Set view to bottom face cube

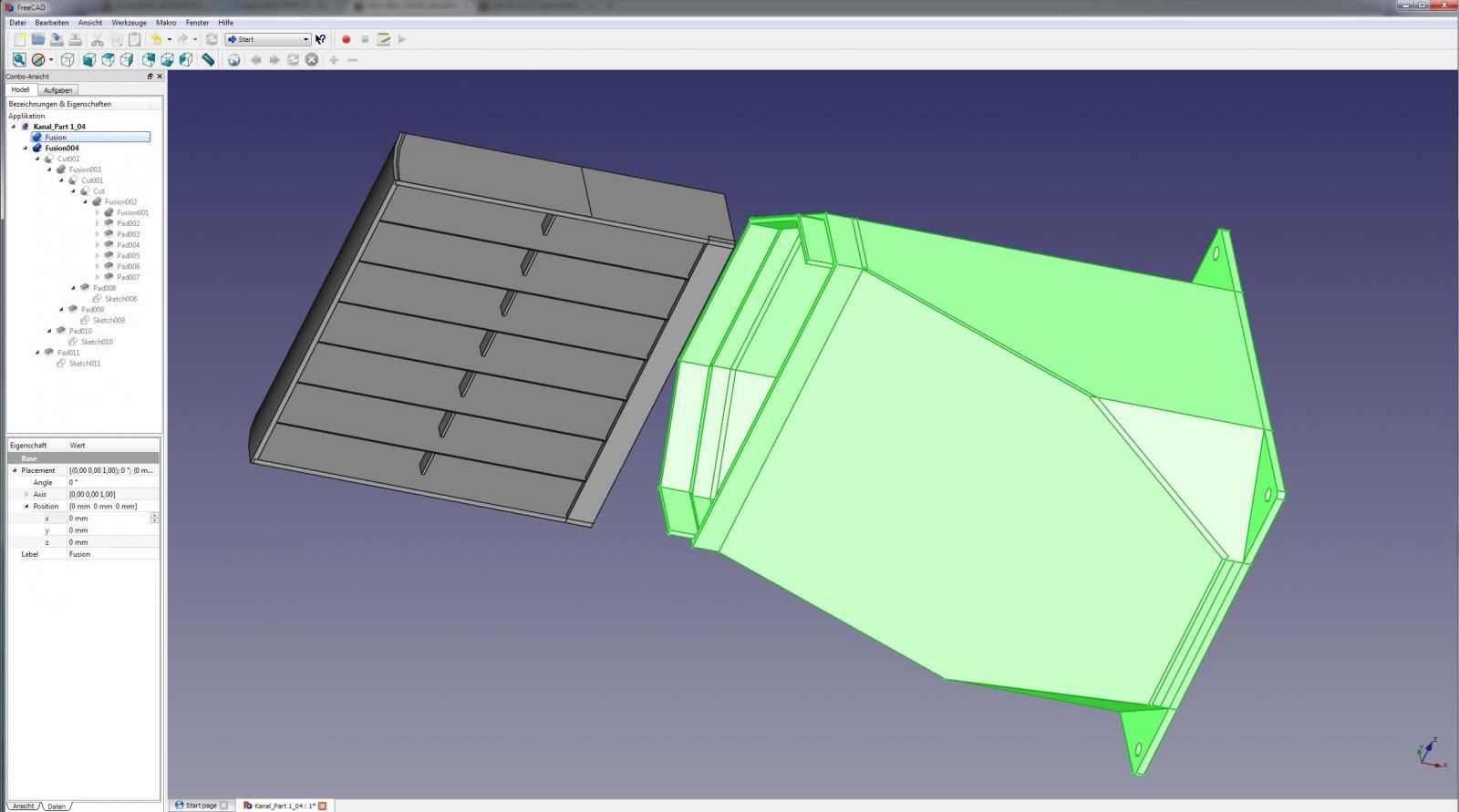point(167,59)
